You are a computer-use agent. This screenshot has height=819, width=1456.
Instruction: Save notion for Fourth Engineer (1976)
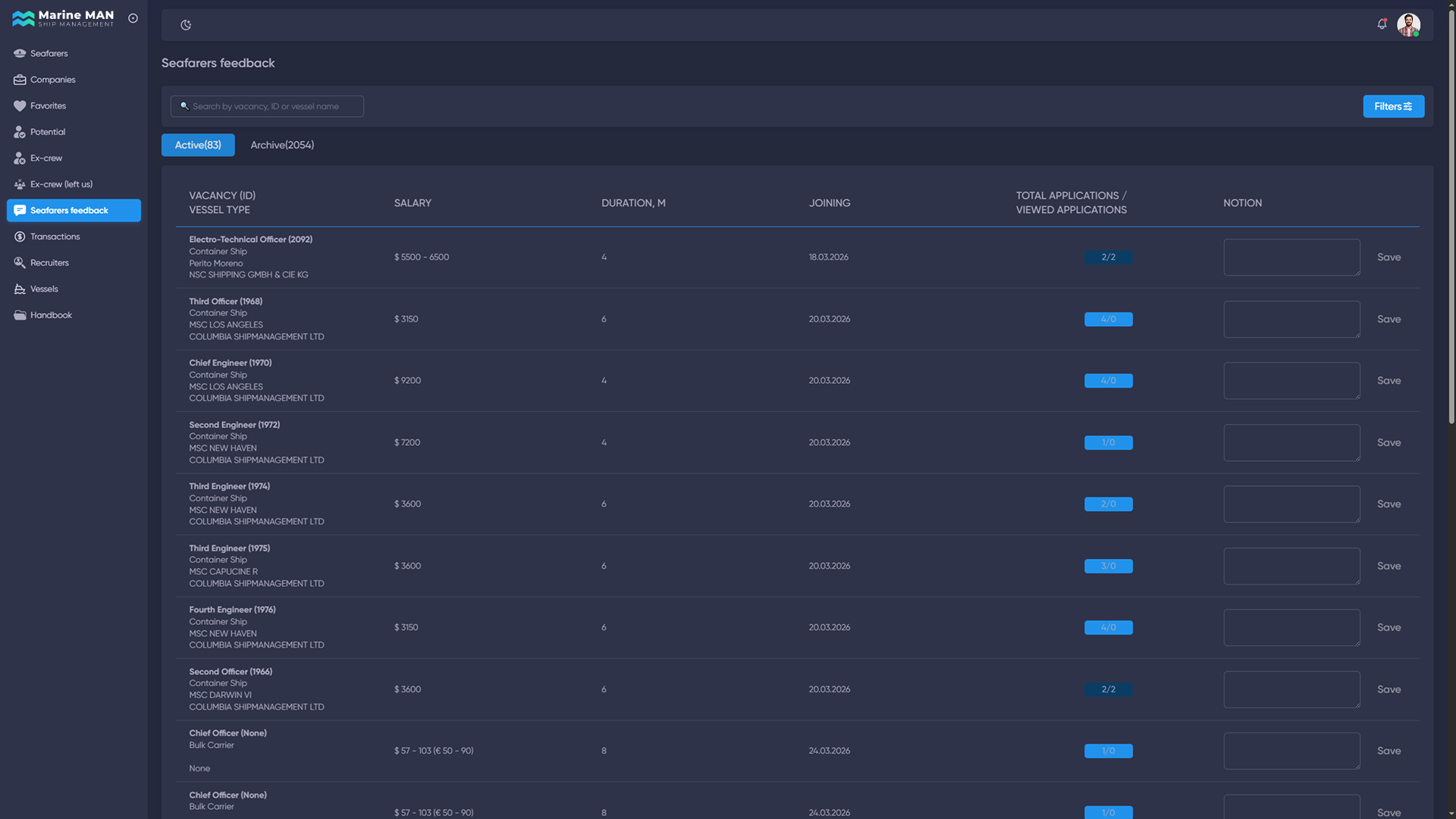(x=1389, y=628)
